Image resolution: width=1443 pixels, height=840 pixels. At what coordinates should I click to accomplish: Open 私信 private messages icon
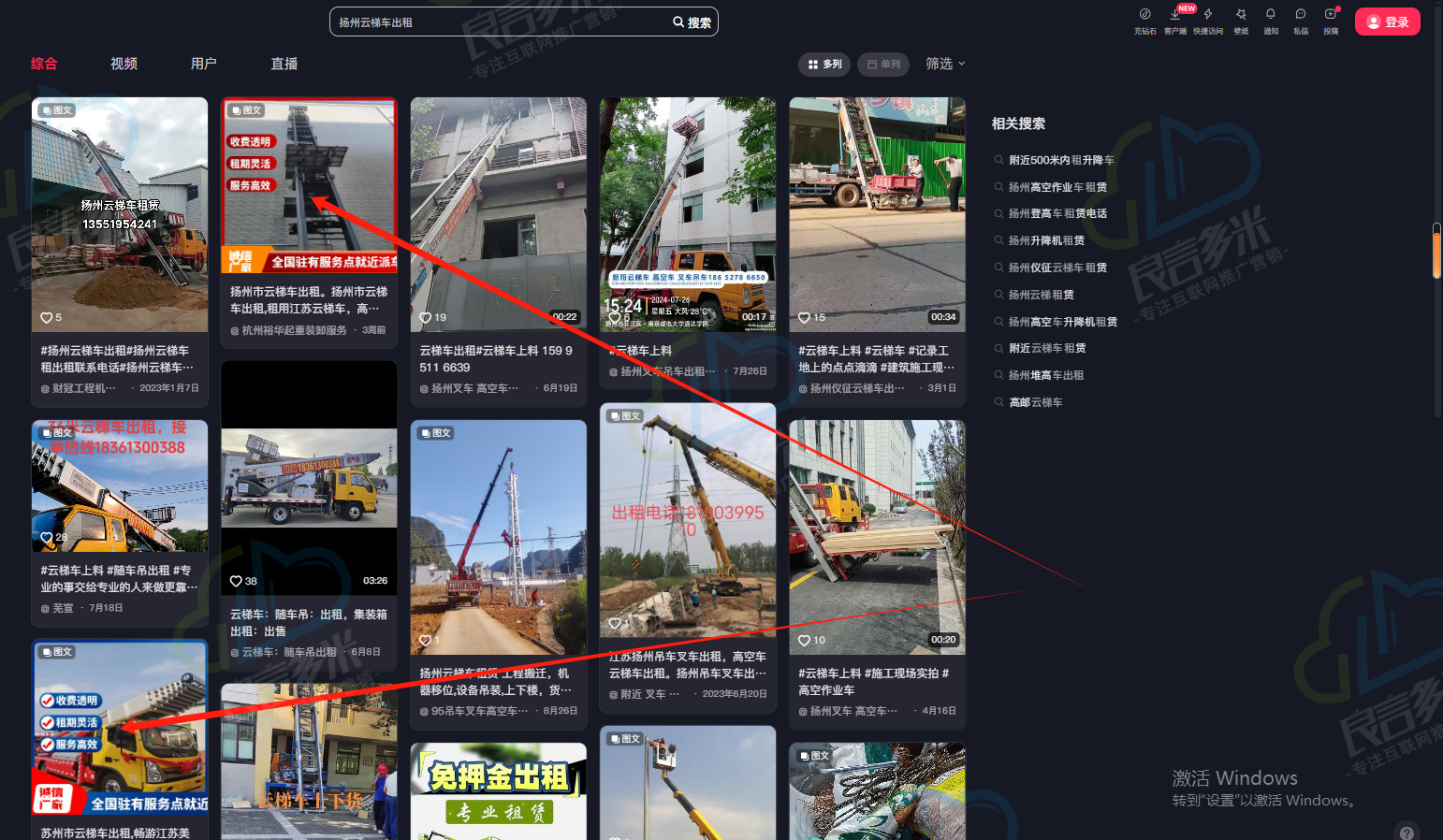click(x=1301, y=15)
